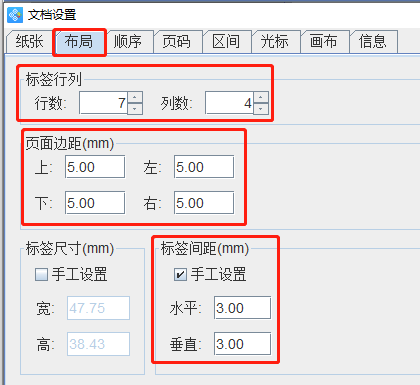Select the 信息 tab

point(373,42)
